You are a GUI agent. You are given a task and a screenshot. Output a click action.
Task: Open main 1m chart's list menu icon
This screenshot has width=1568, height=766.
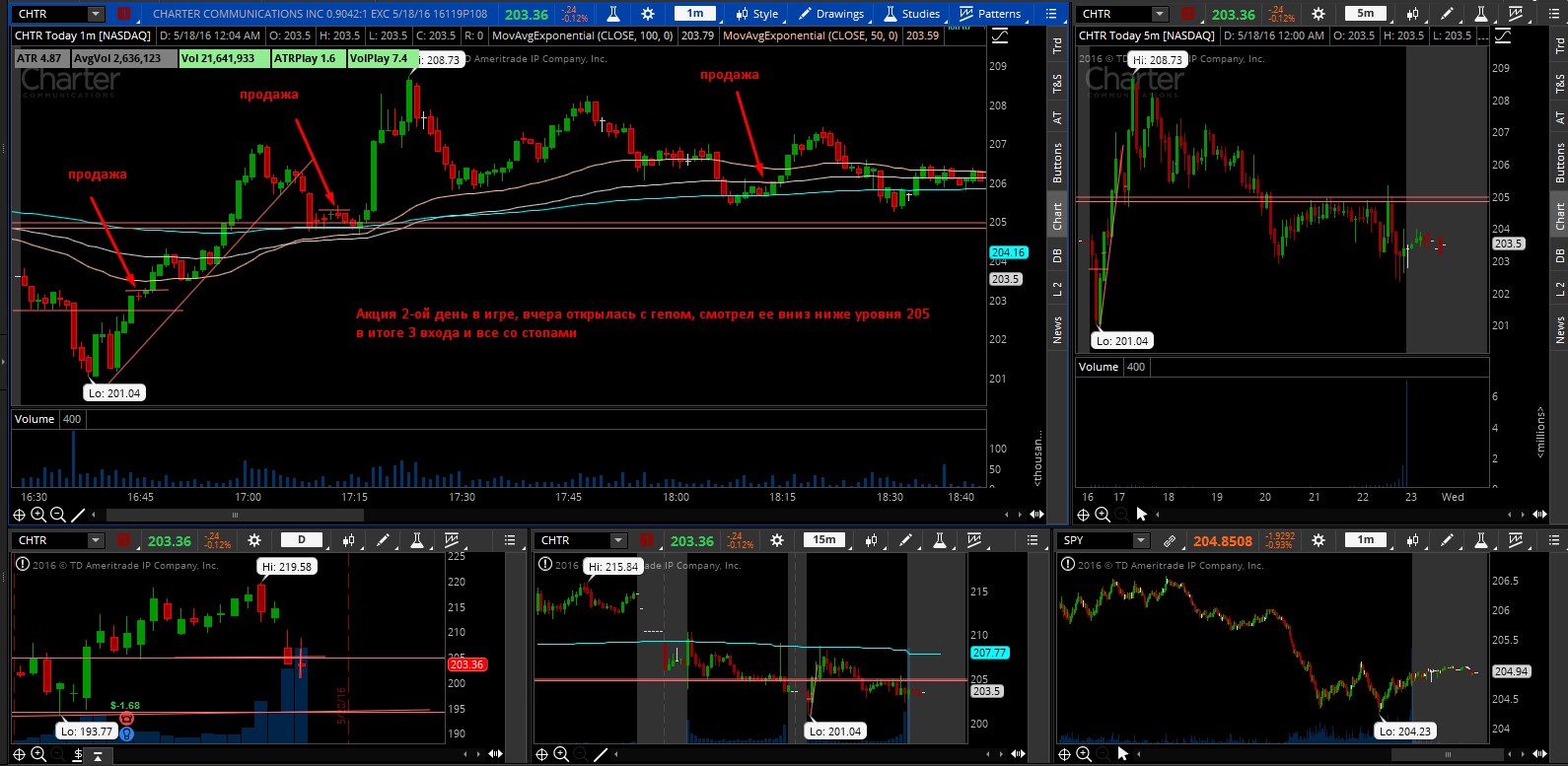pos(1051,14)
